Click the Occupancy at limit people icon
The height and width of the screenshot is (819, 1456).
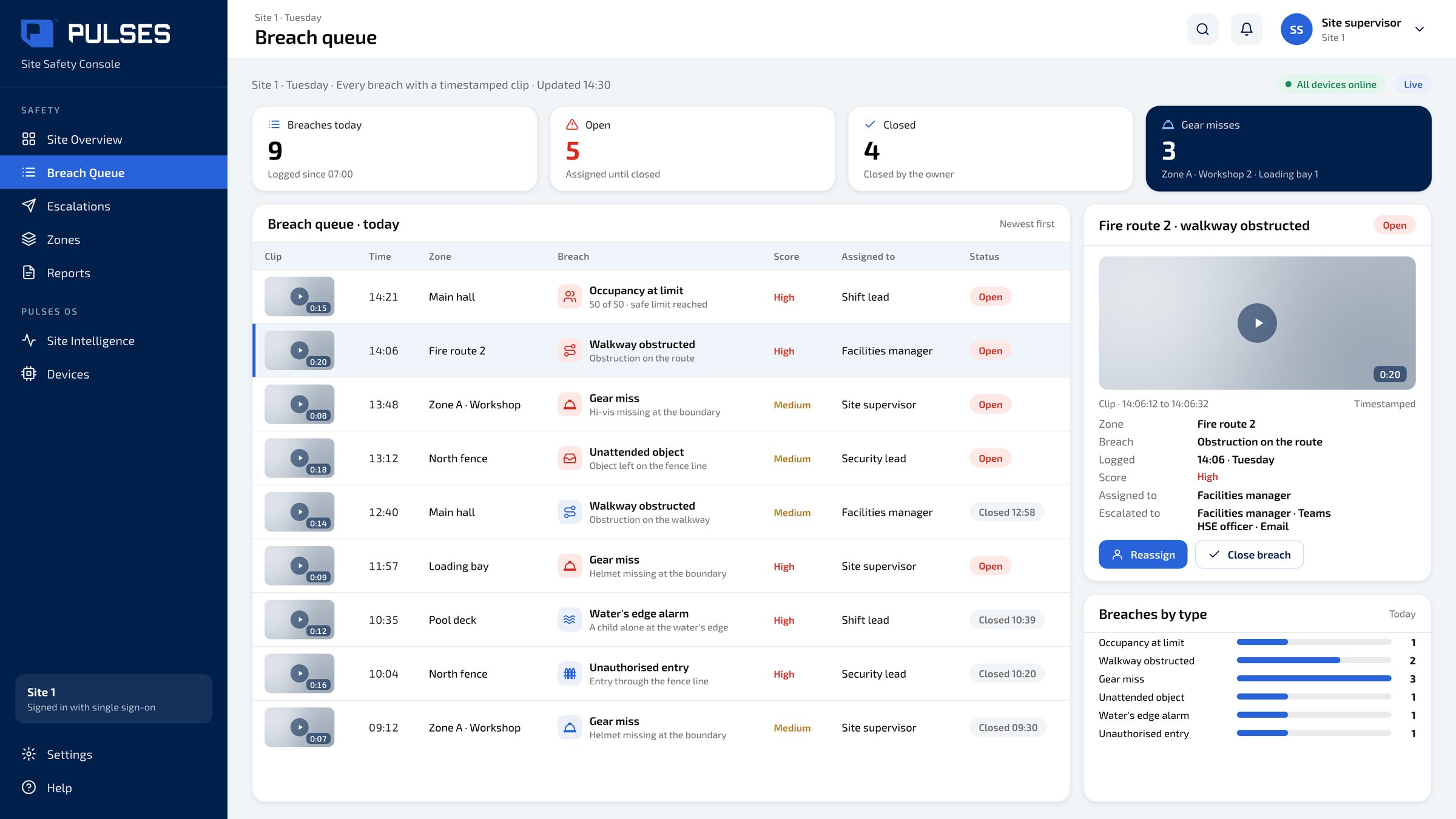(x=570, y=297)
